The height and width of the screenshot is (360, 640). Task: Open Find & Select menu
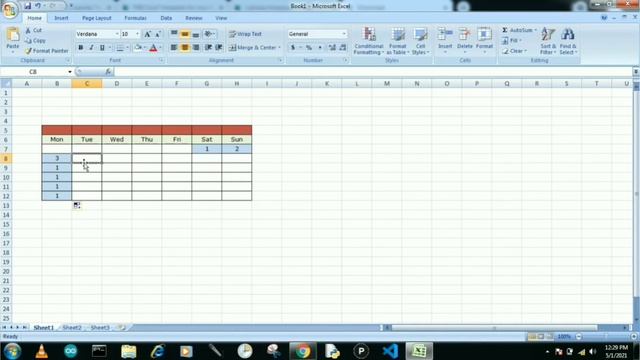(x=568, y=41)
